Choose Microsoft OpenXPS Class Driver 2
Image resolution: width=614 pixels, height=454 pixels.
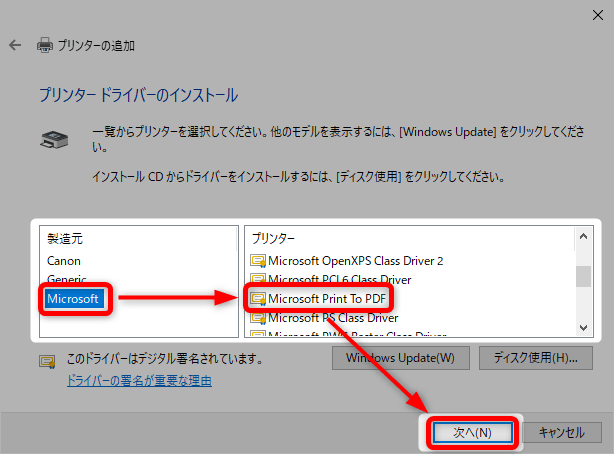[356, 261]
